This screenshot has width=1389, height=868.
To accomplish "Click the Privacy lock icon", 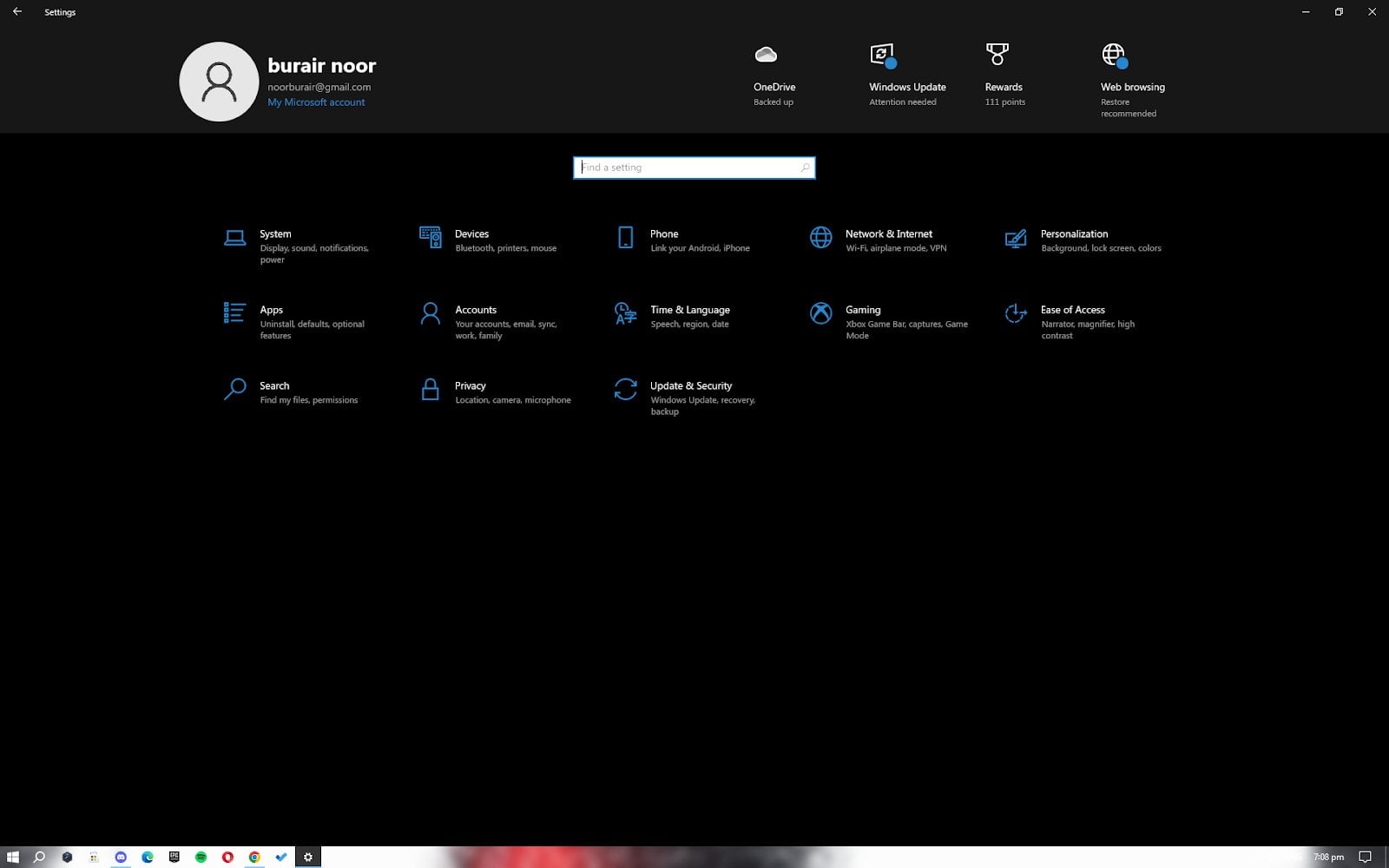I will (x=430, y=389).
